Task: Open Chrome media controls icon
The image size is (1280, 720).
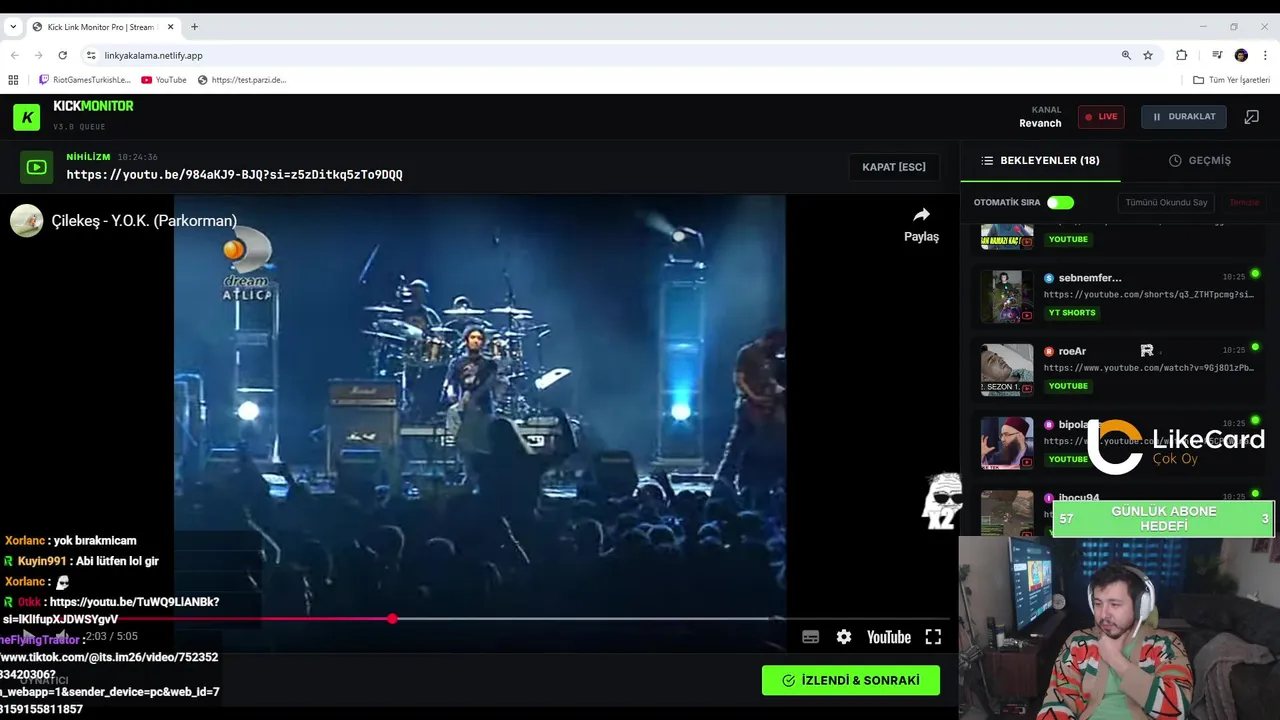Action: pyautogui.click(x=1217, y=55)
